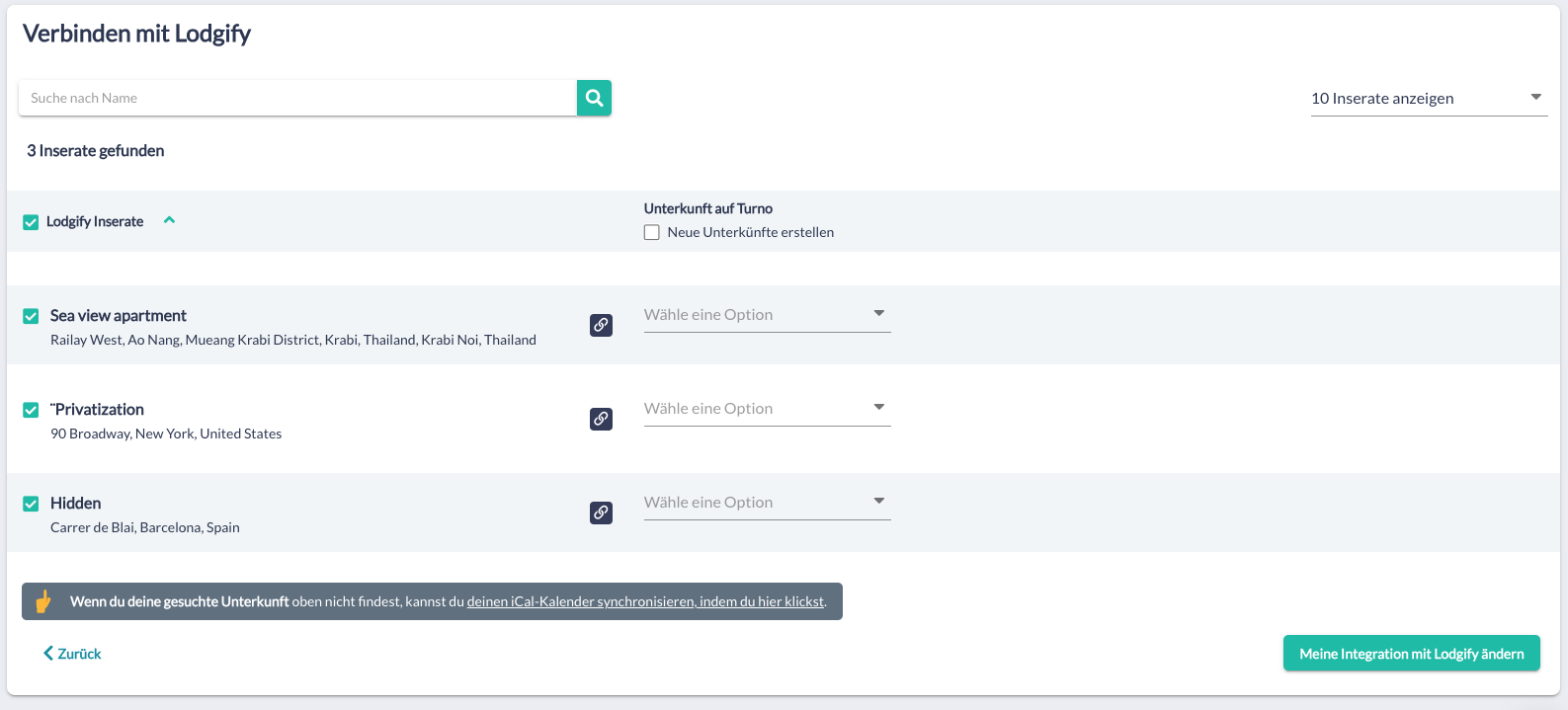This screenshot has height=710, width=1568.
Task: Click the link icon for Privatization listing
Action: 601,419
